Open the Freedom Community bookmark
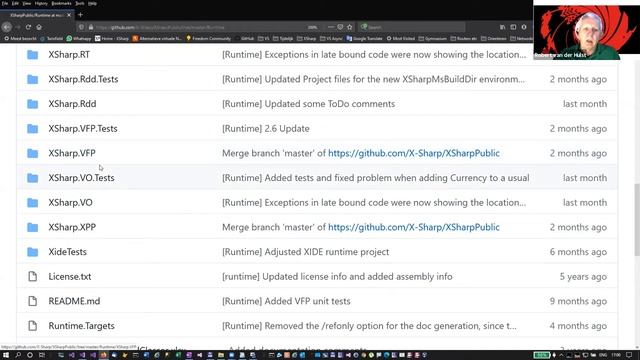The image size is (640, 360). click(209, 38)
